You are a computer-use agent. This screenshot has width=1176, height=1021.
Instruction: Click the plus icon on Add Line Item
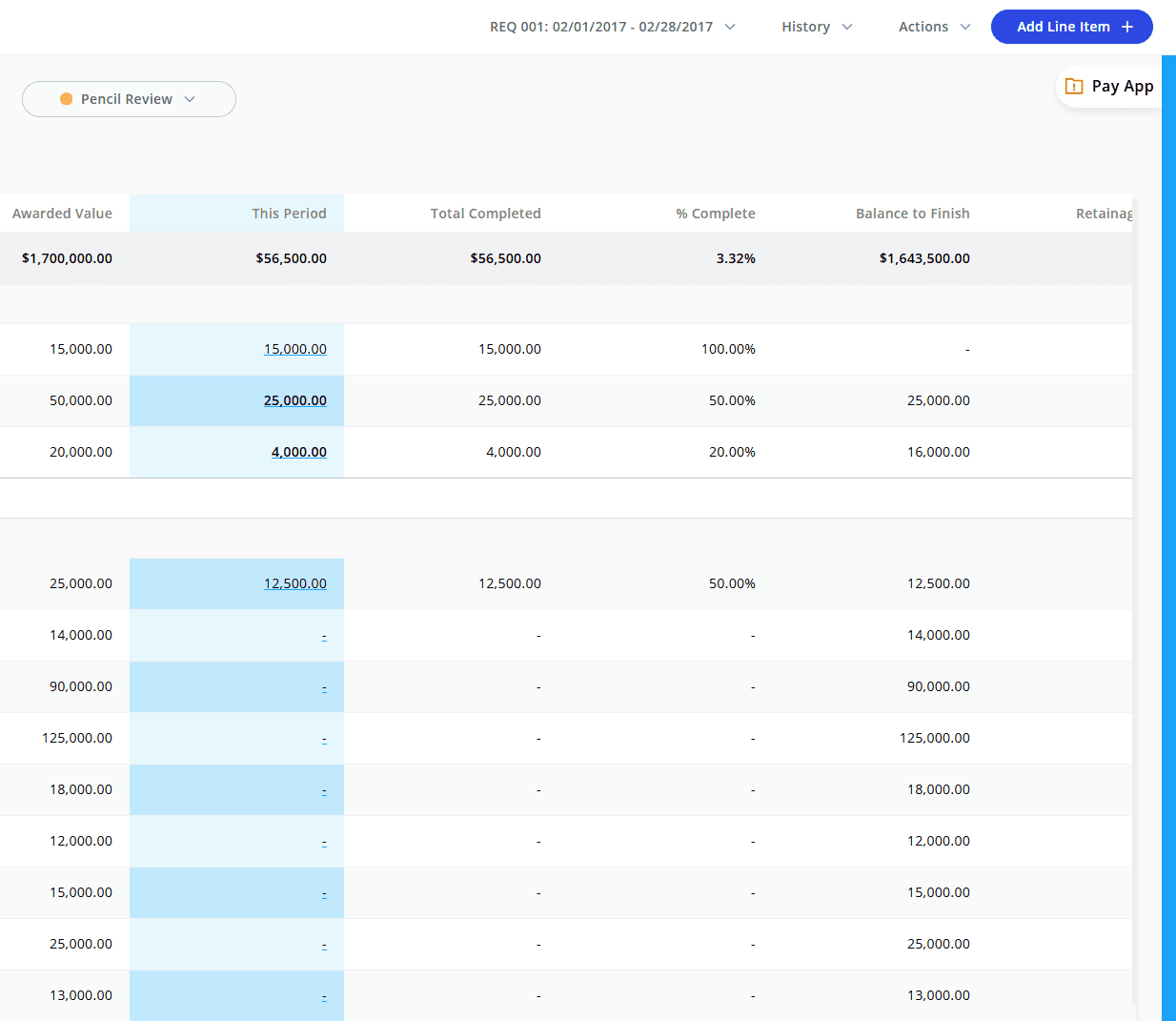tap(1127, 27)
